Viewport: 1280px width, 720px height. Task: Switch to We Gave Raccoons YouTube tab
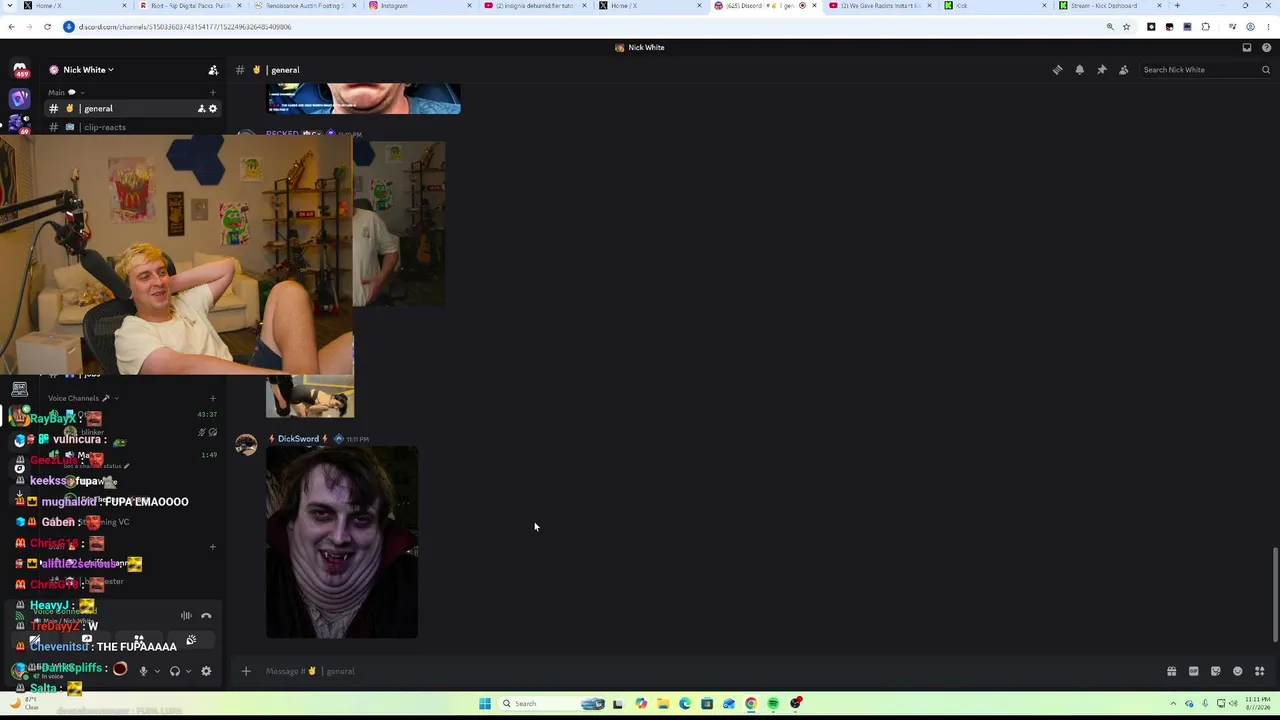[879, 6]
